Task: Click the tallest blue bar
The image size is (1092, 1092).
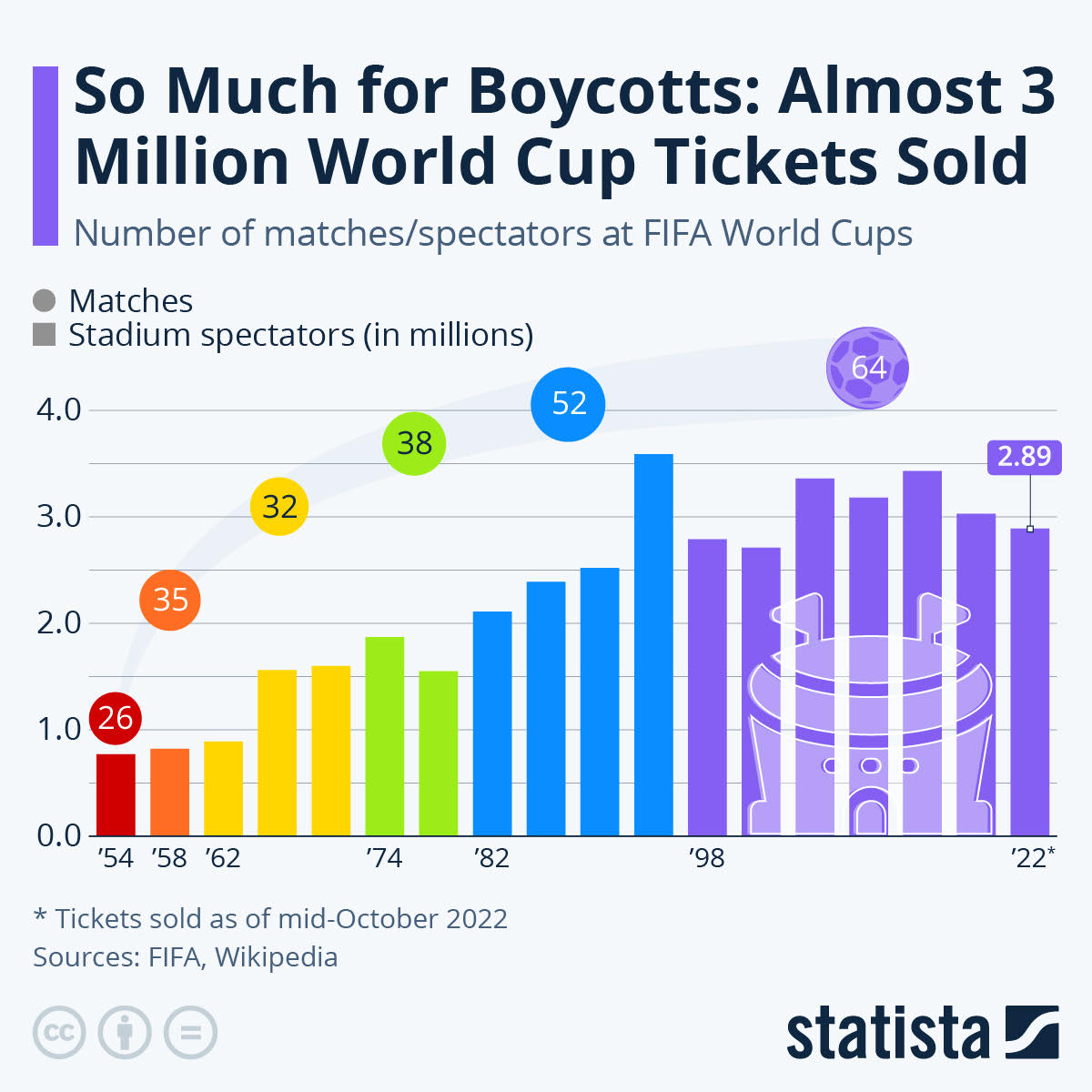Action: pos(653,644)
